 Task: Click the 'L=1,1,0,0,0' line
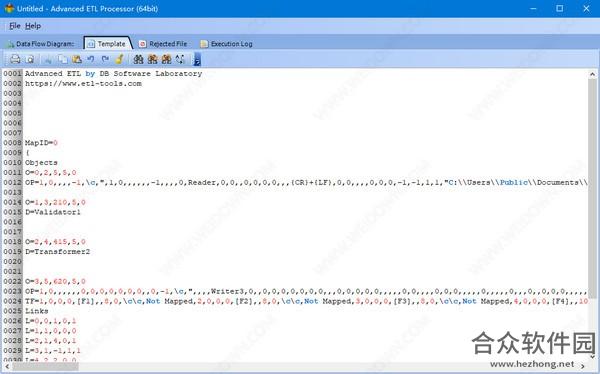(x=51, y=331)
